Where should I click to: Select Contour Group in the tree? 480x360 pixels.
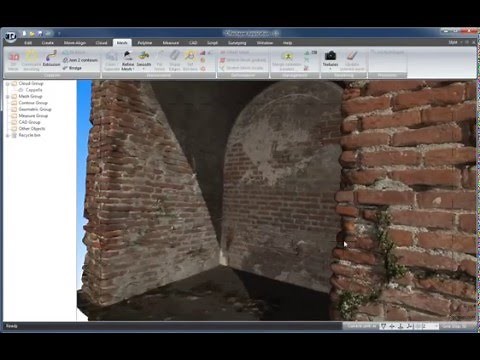pos(33,103)
